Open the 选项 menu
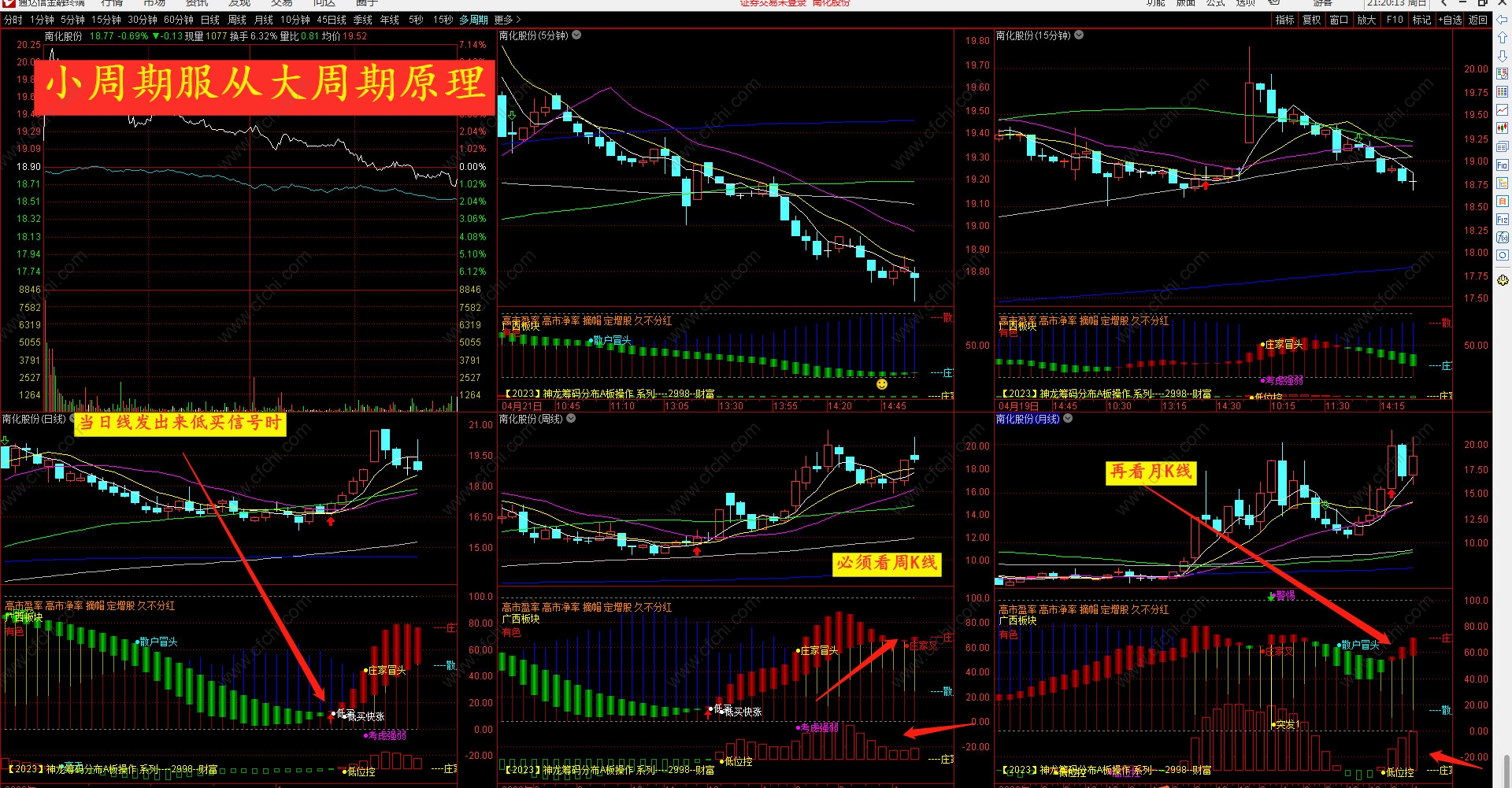 1246,4
